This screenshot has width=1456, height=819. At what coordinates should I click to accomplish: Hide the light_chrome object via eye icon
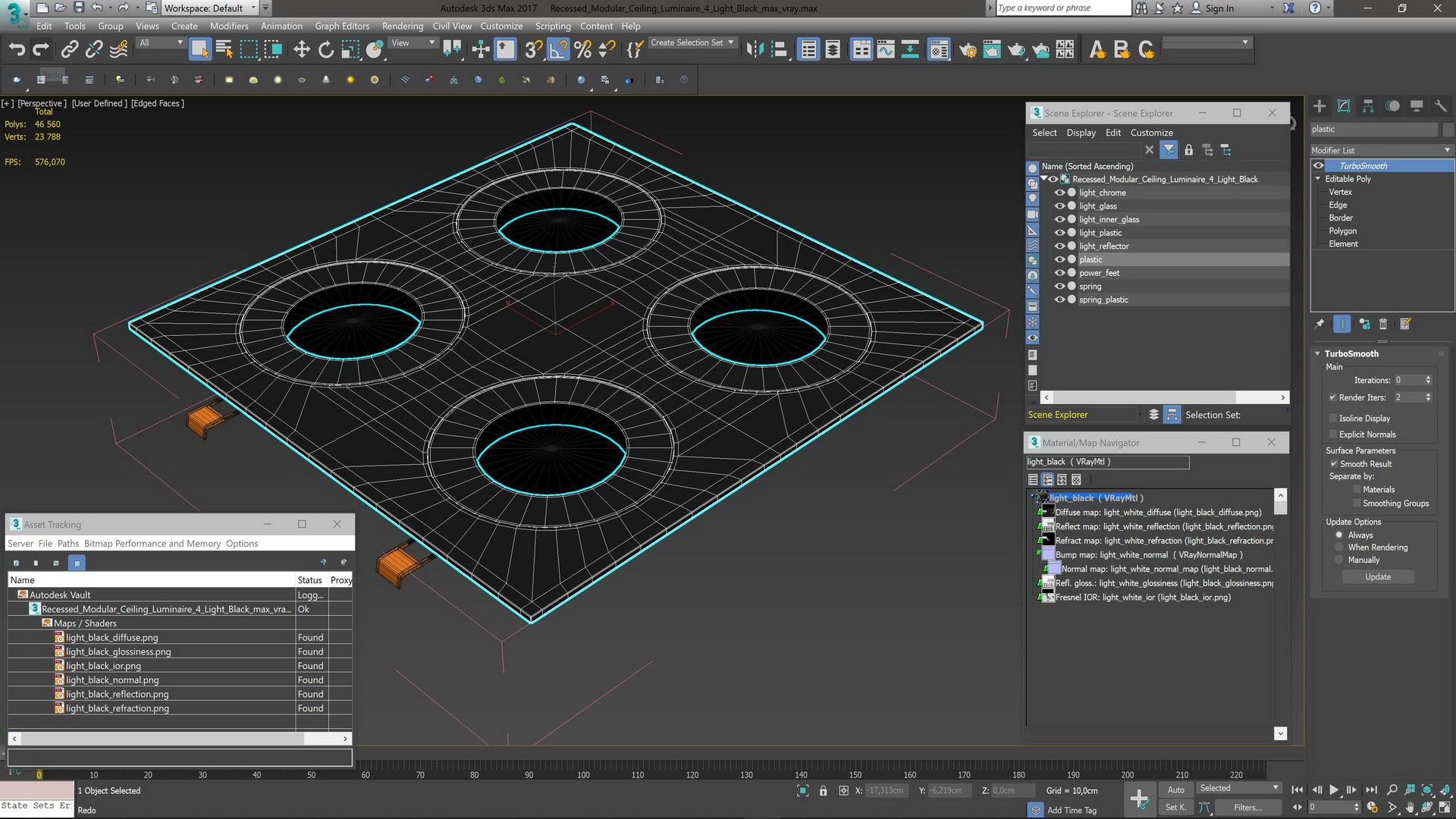pyautogui.click(x=1059, y=193)
